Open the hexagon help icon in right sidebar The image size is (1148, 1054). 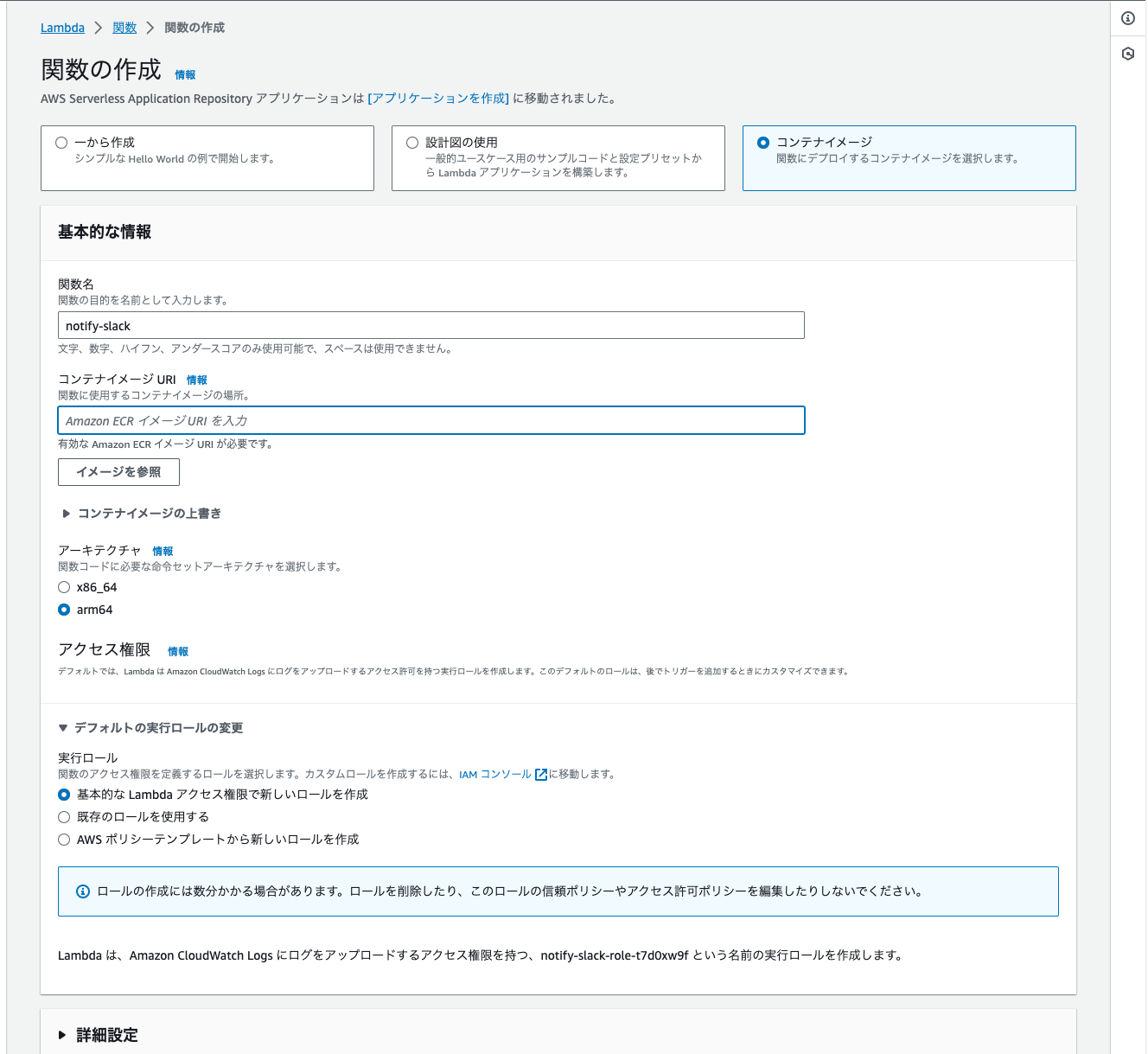[x=1128, y=54]
